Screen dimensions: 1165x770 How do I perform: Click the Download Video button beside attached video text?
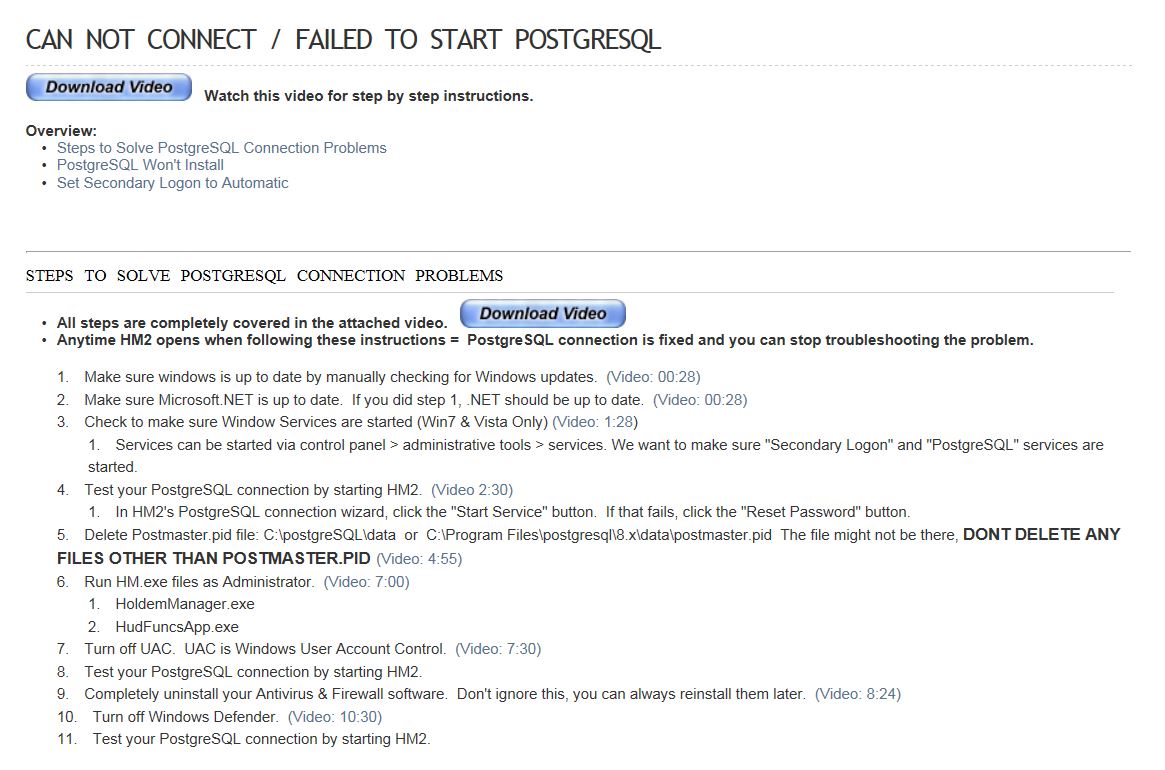(x=542, y=313)
